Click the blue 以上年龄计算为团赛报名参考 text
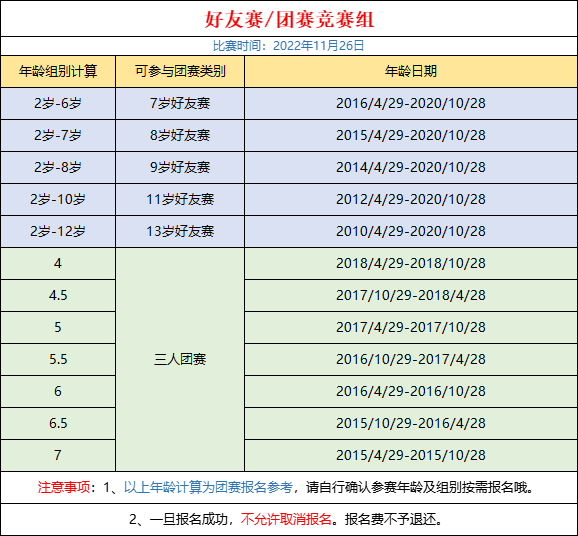The width and height of the screenshot is (578, 536). pos(208,487)
